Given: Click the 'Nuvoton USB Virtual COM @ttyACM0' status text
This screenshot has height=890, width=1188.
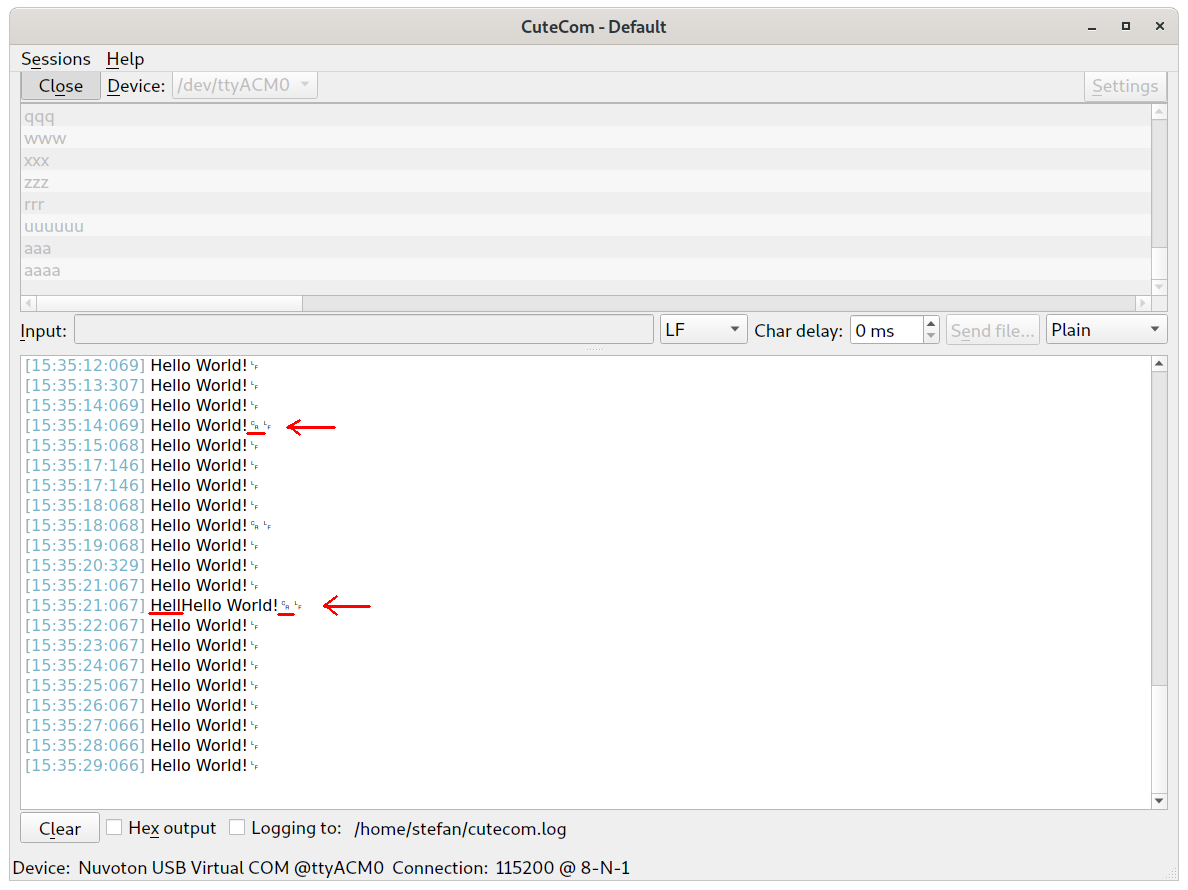Looking at the screenshot, I should [231, 868].
